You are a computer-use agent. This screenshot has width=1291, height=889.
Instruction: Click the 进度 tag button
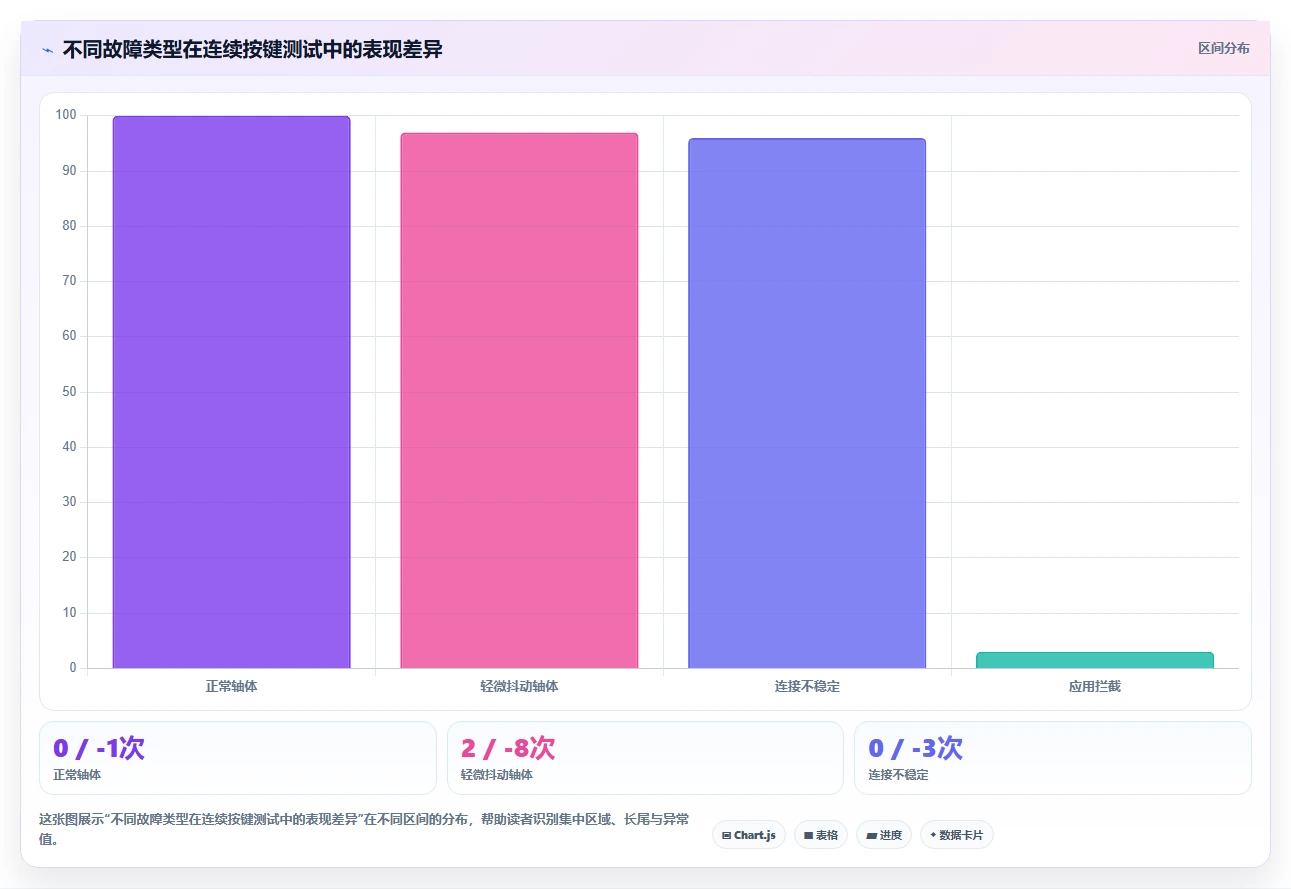click(884, 835)
